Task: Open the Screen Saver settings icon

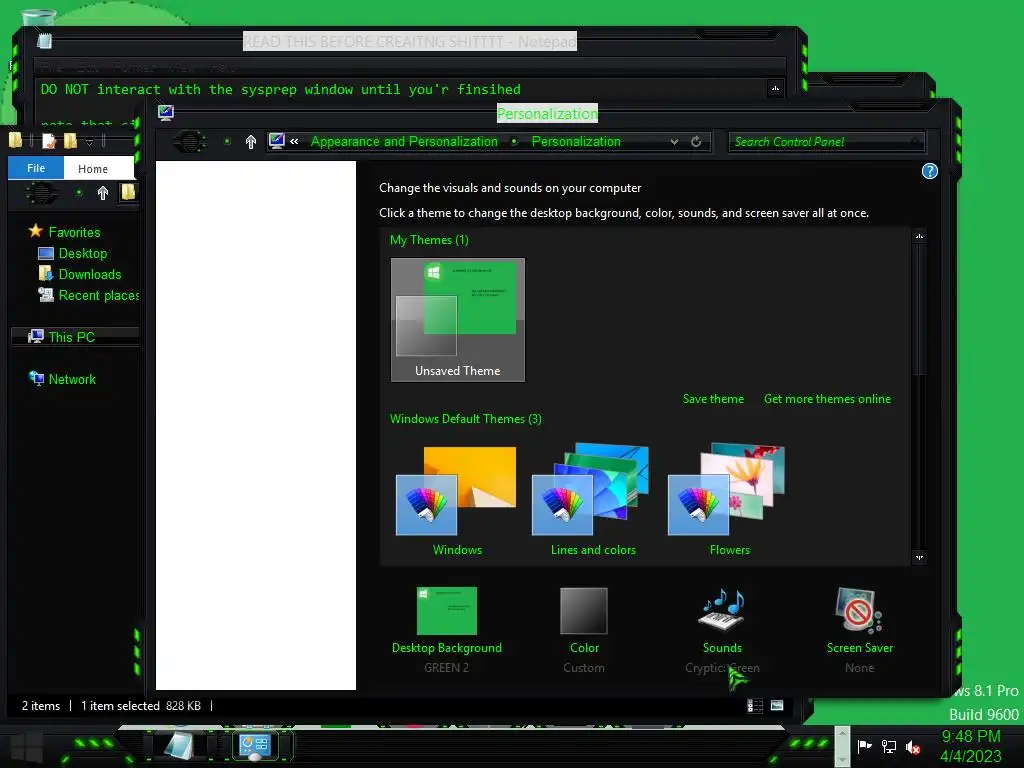Action: click(859, 611)
